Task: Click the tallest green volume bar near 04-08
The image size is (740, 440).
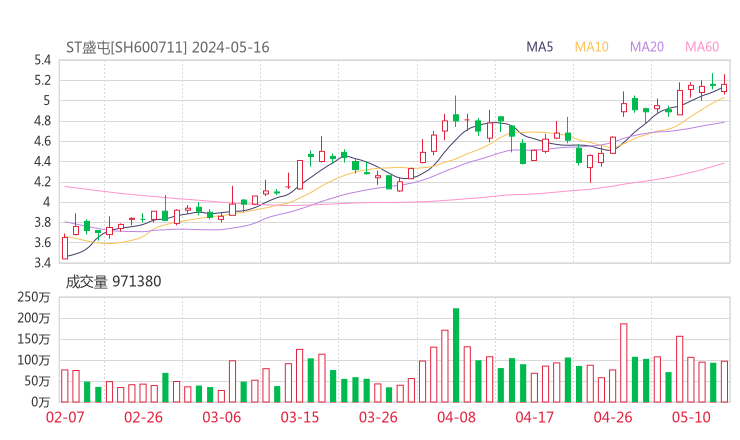Action: click(456, 355)
